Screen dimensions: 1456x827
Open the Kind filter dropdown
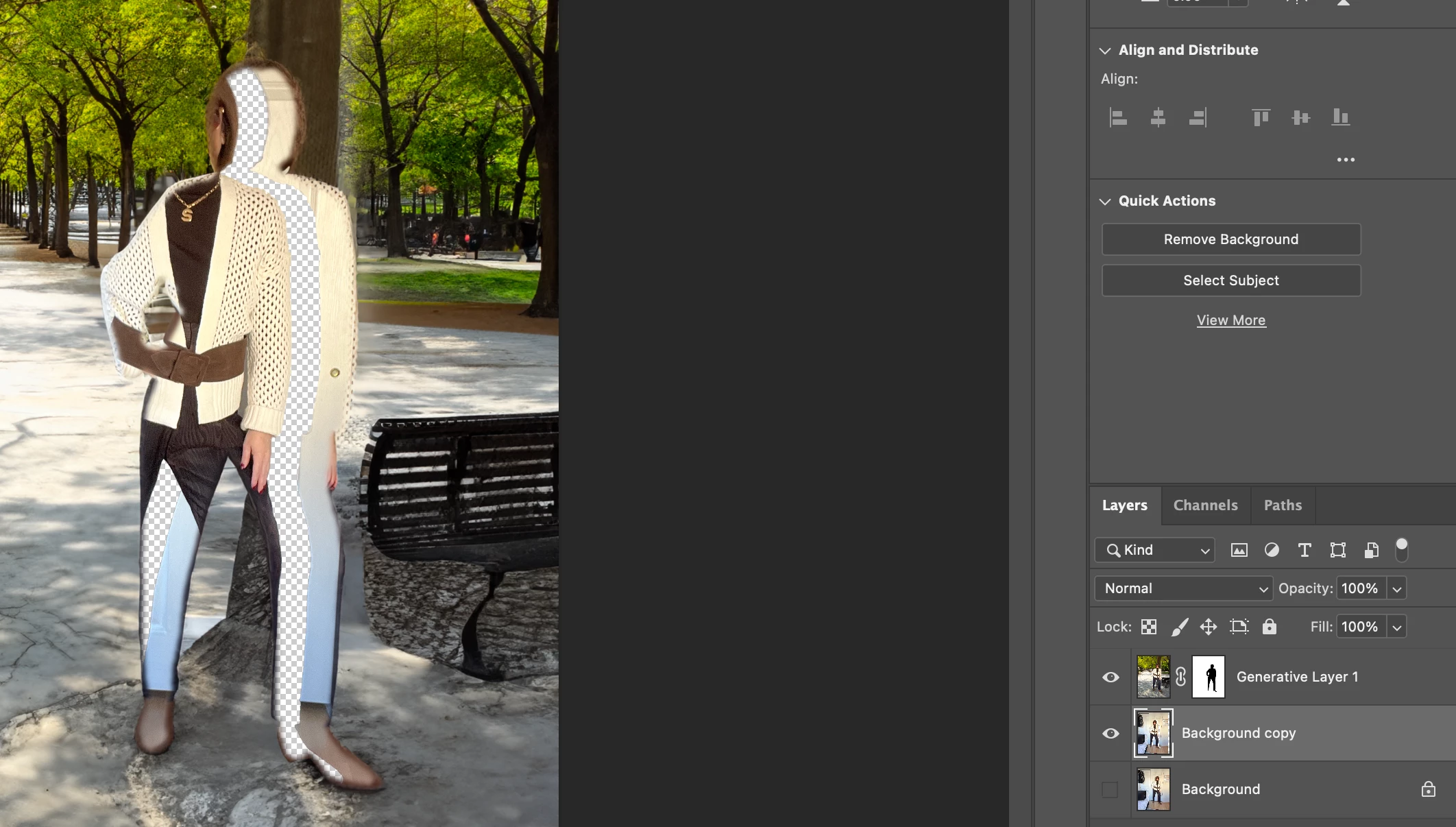click(1155, 550)
